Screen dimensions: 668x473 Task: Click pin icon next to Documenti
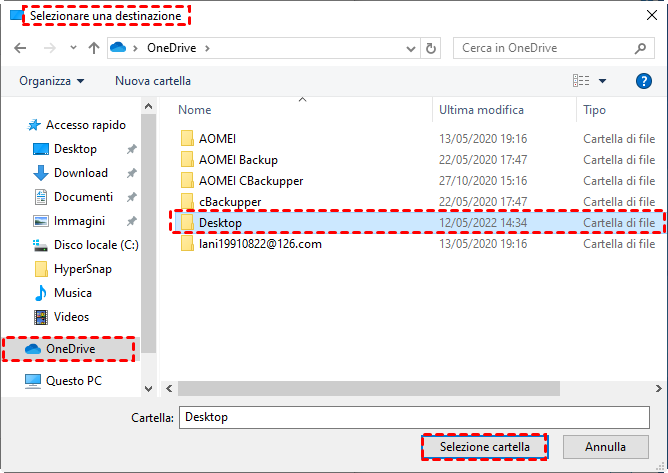[x=132, y=197]
